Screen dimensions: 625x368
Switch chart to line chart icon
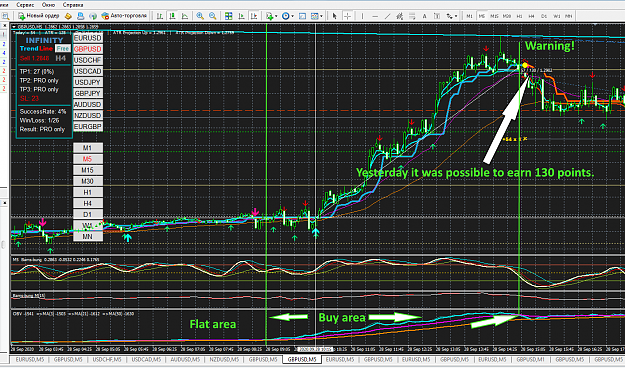click(x=185, y=16)
